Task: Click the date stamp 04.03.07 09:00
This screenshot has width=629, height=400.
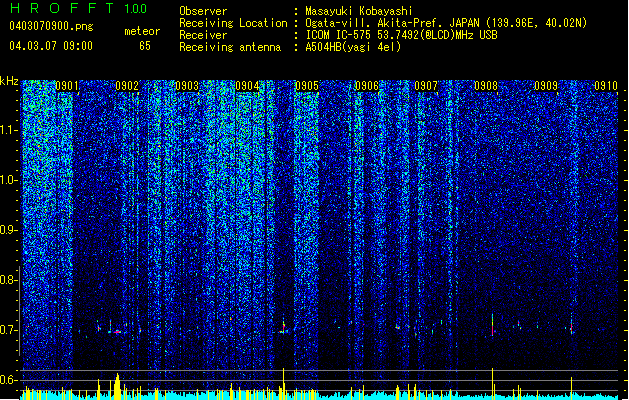Action: [x=51, y=45]
